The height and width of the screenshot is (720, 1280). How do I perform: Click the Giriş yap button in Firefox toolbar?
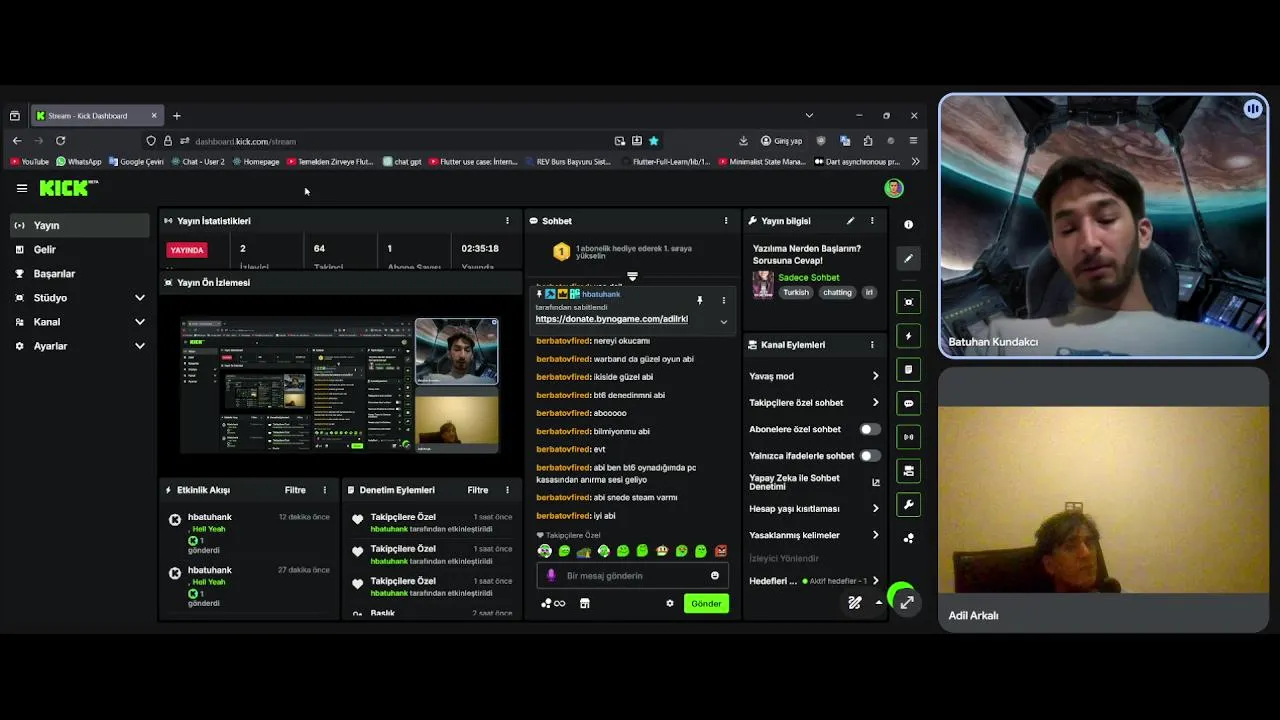click(x=782, y=141)
